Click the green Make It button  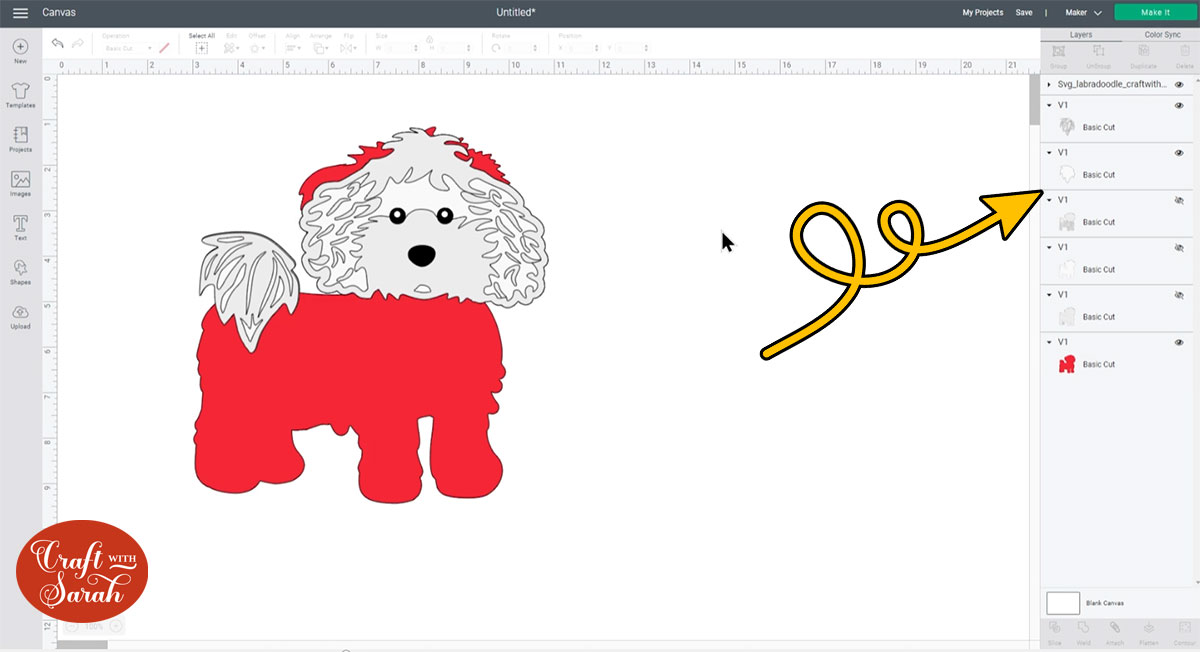point(1155,12)
